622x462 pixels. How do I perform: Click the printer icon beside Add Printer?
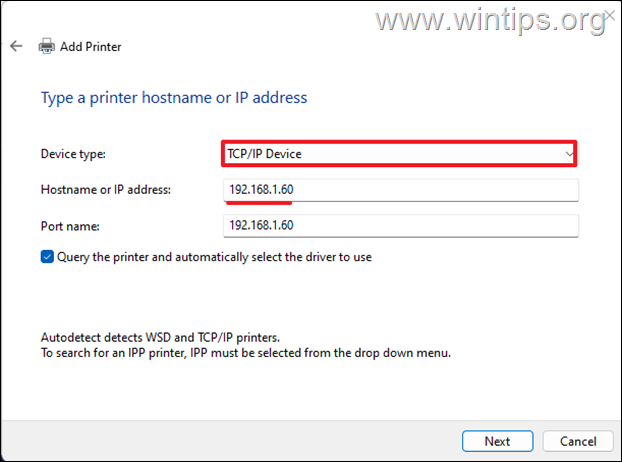tap(47, 46)
